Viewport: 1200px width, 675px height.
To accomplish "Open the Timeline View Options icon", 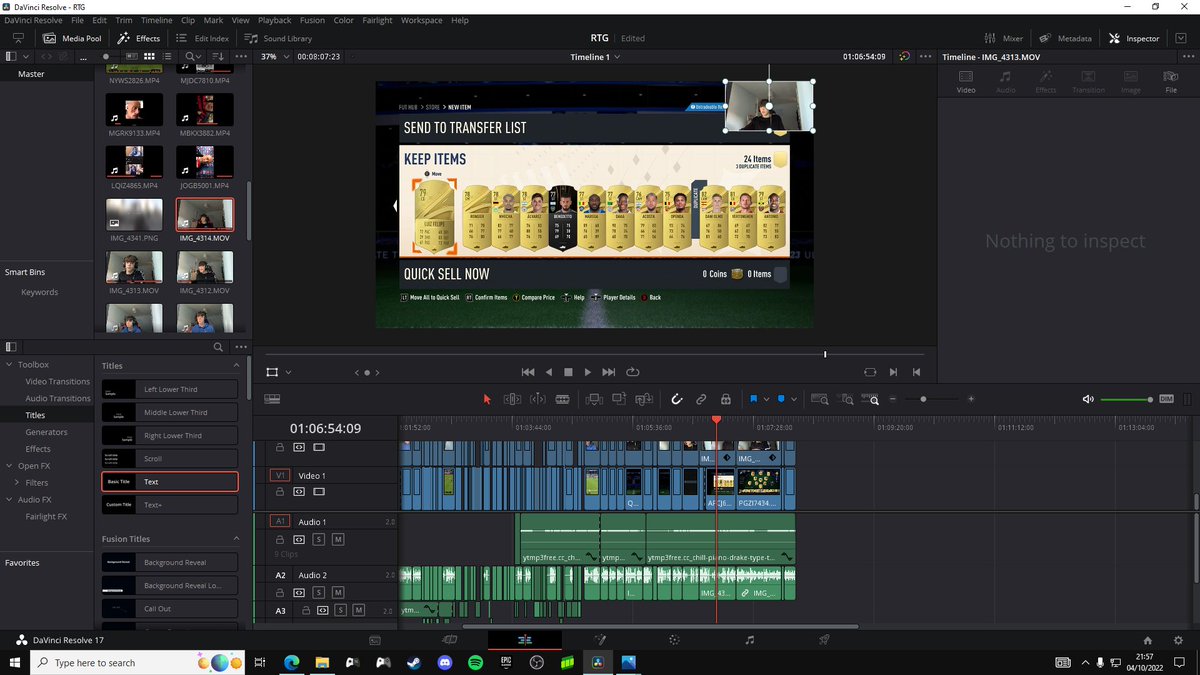I will click(272, 399).
